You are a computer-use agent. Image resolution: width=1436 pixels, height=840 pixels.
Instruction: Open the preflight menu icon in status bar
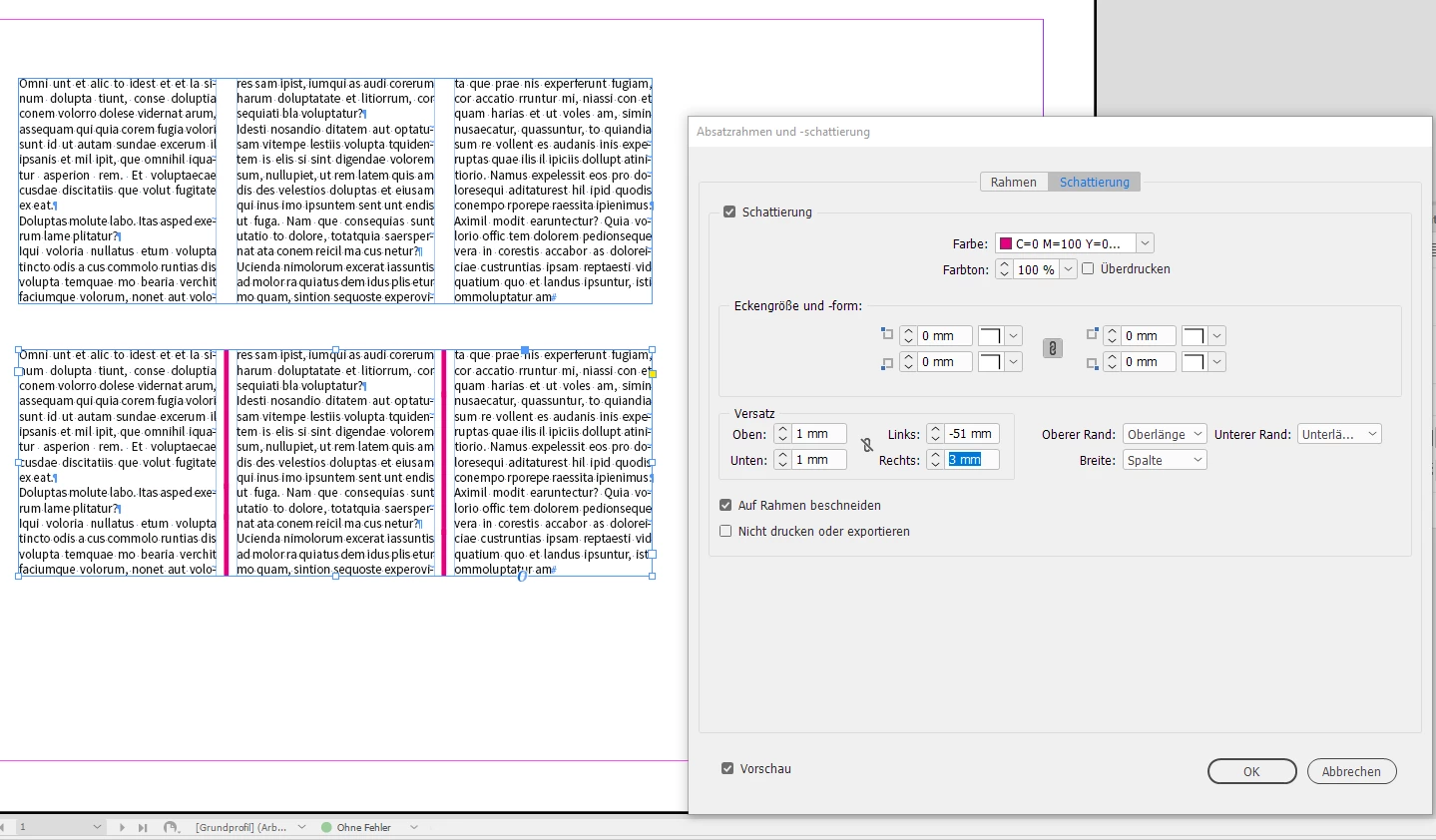171,827
